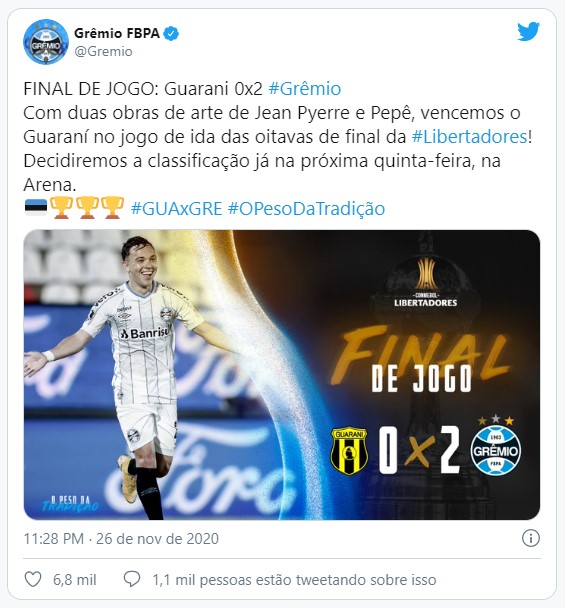565x608 pixels.
Task: Click the @Gremio handle
Action: pos(103,52)
